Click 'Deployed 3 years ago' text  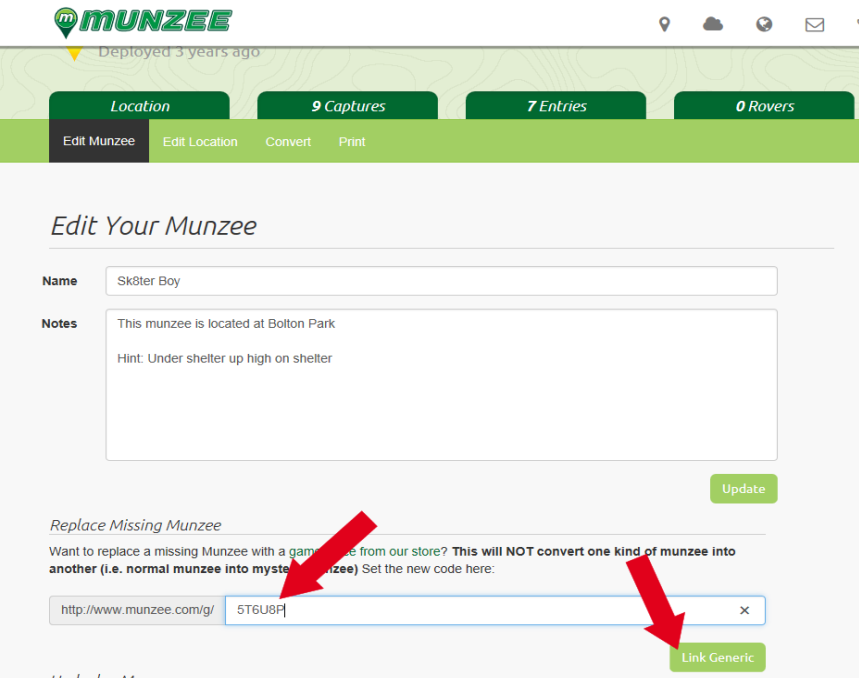click(x=179, y=51)
